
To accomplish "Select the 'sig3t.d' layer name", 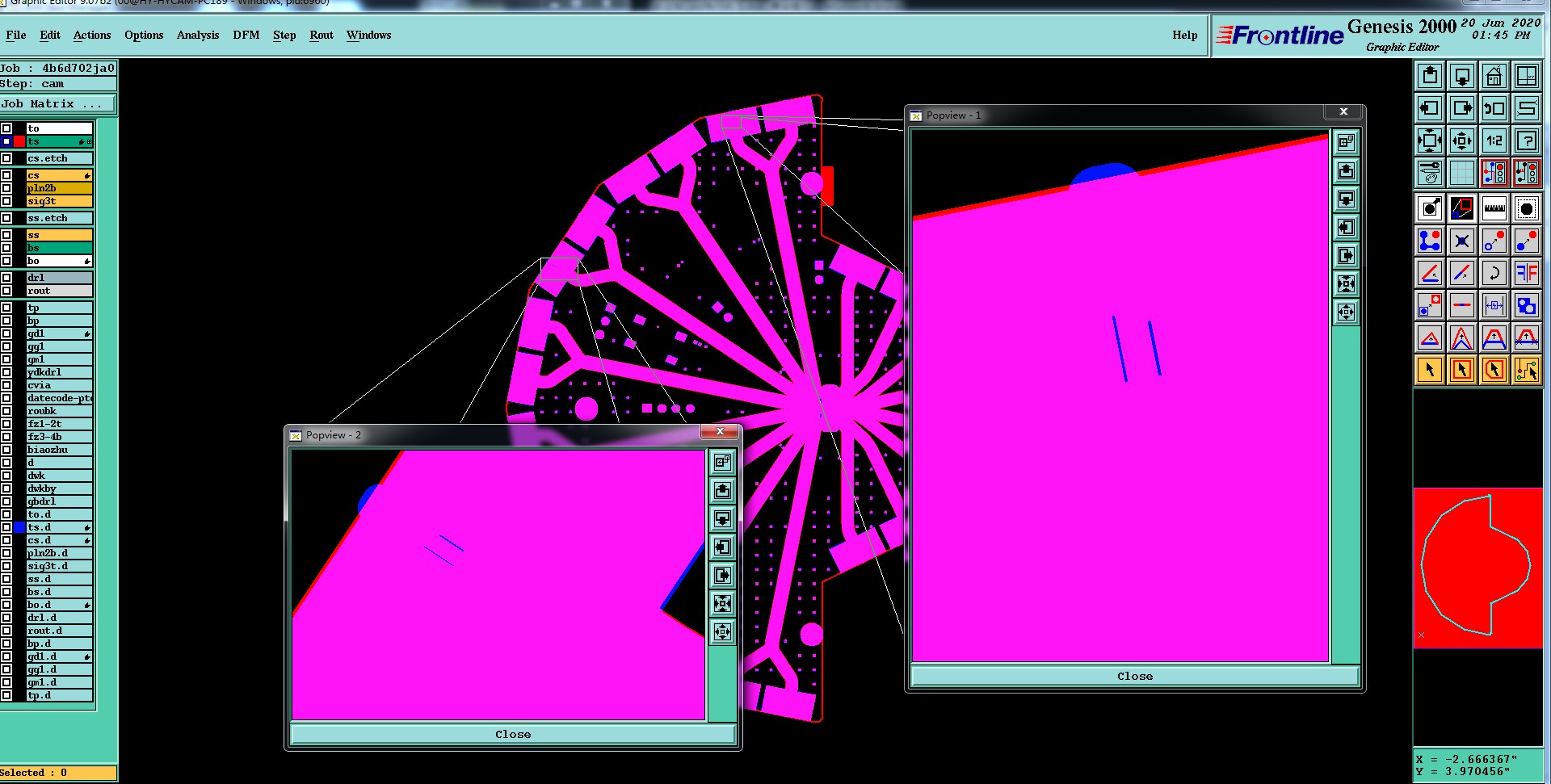I will tap(60, 566).
